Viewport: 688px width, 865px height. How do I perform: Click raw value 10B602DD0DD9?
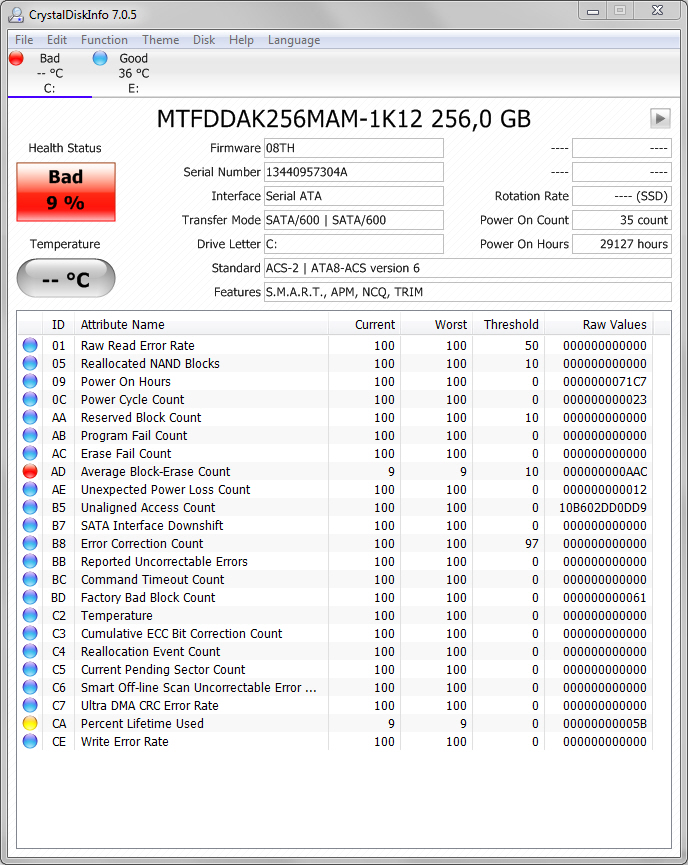[602, 508]
